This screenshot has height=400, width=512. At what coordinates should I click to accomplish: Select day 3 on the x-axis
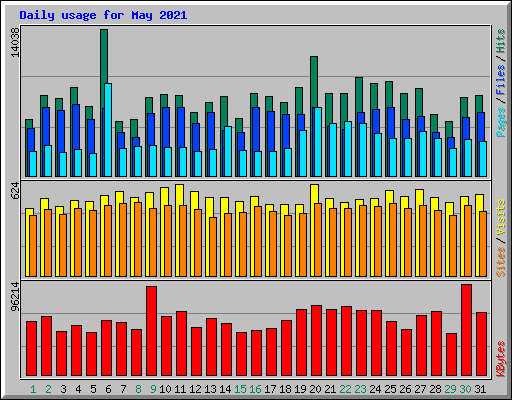(63, 389)
